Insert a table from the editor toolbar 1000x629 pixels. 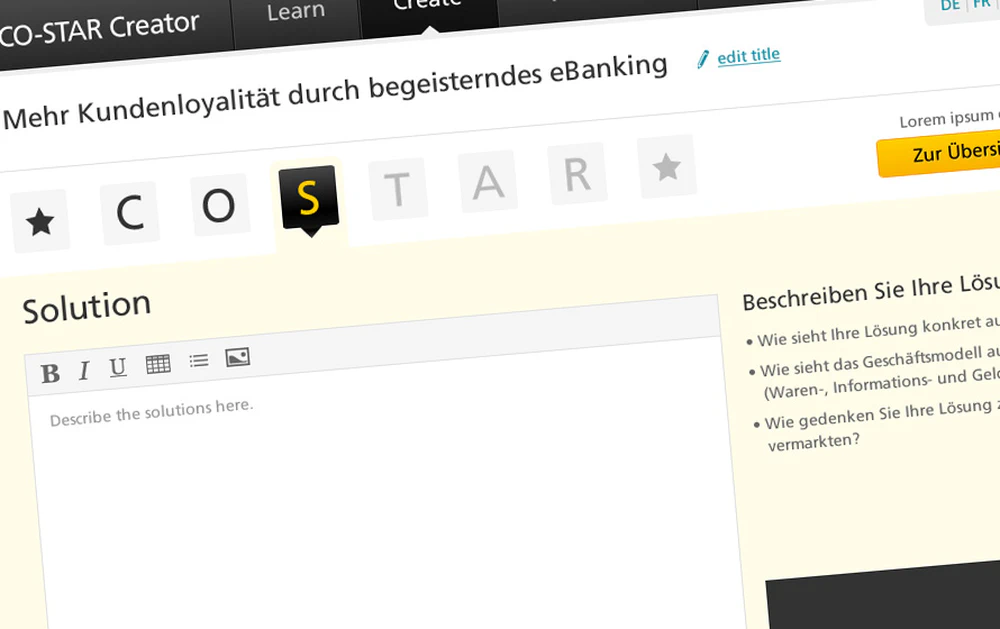pos(158,364)
